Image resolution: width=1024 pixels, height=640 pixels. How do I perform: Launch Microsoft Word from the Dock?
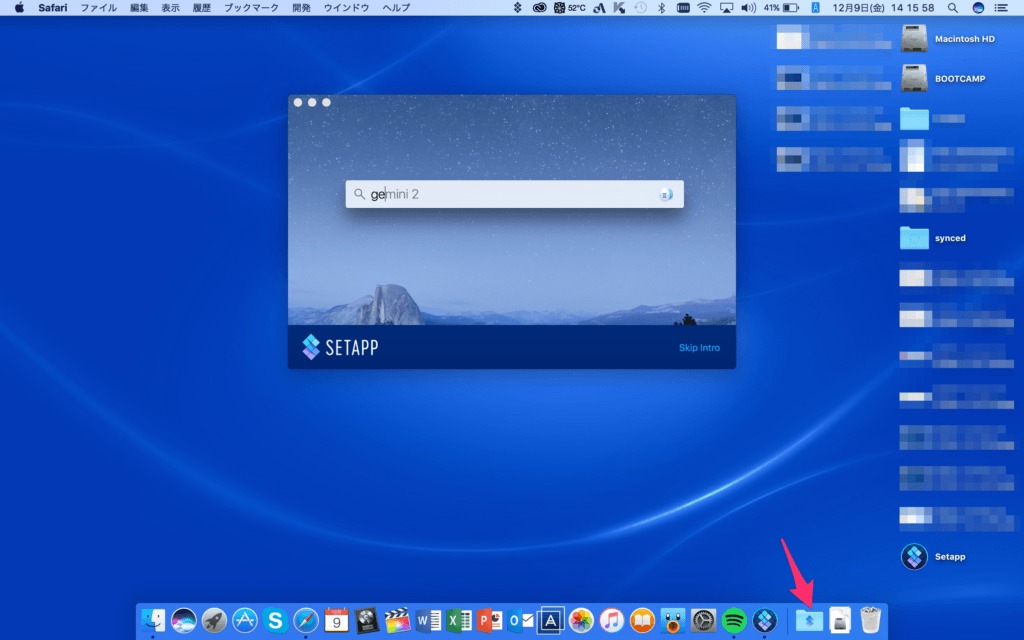click(x=428, y=620)
